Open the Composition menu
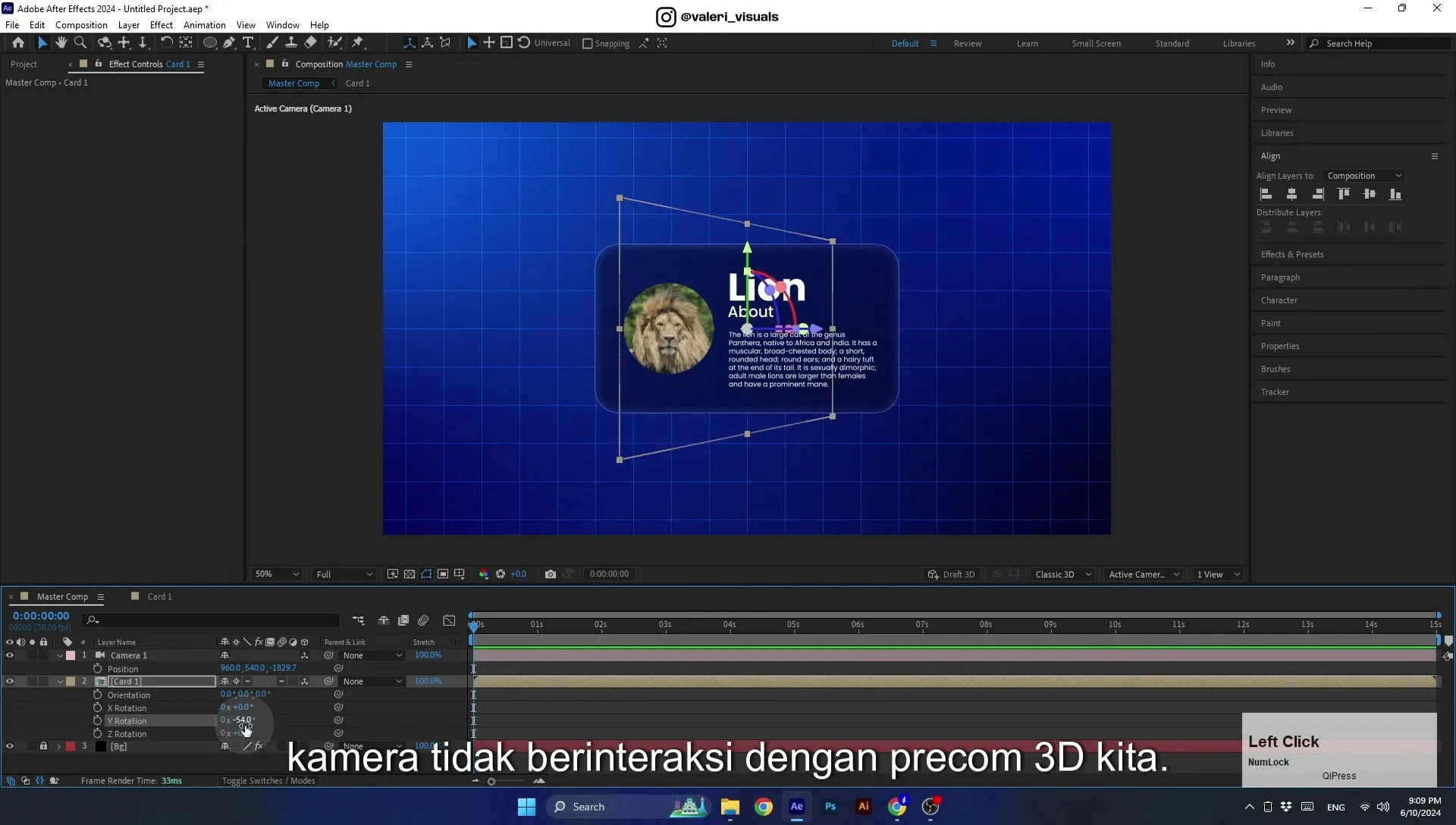The width and height of the screenshot is (1456, 825). click(81, 25)
